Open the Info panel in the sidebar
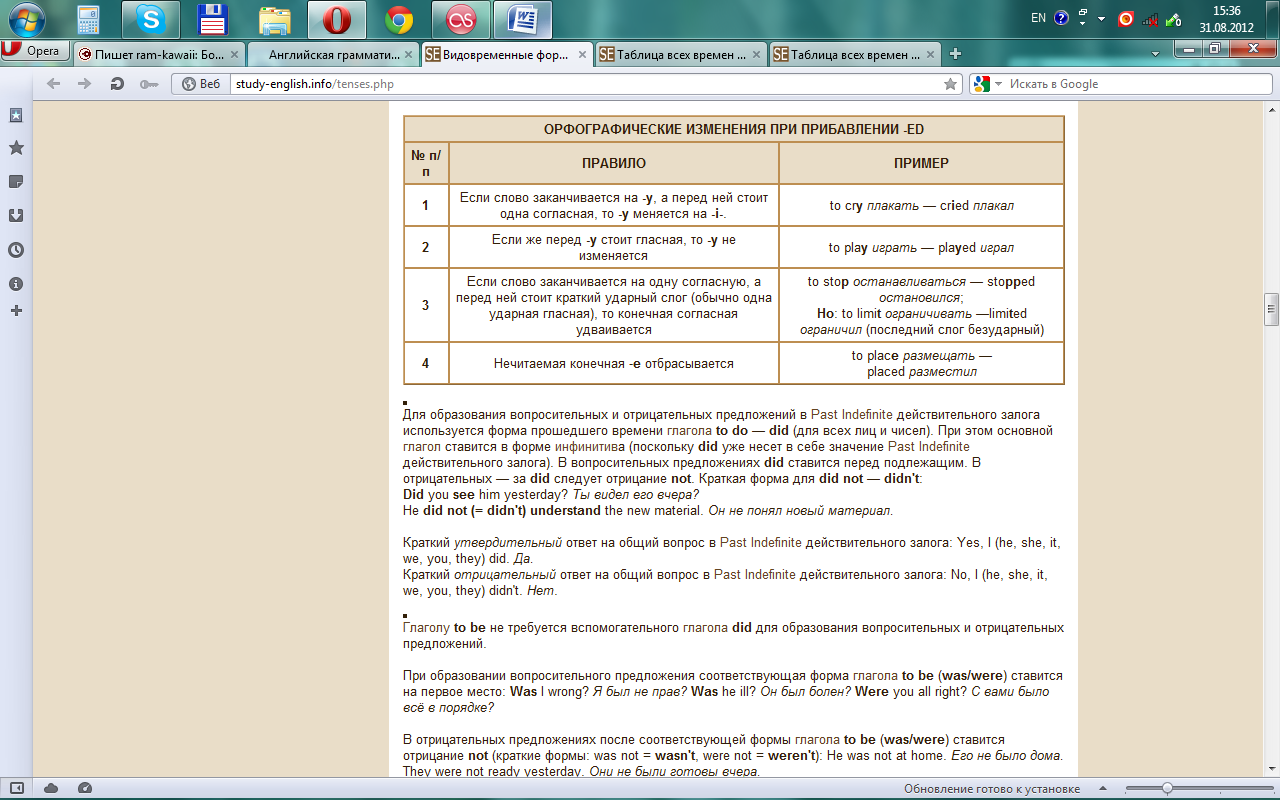 16,284
